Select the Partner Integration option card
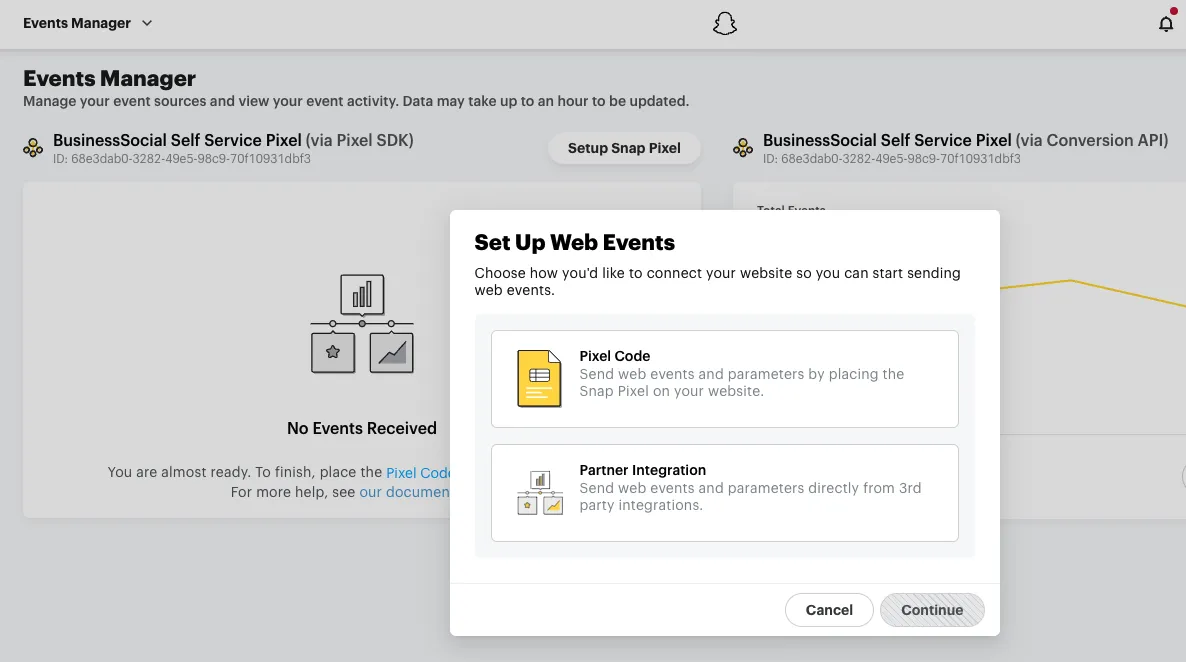This screenshot has height=662, width=1186. coord(725,493)
